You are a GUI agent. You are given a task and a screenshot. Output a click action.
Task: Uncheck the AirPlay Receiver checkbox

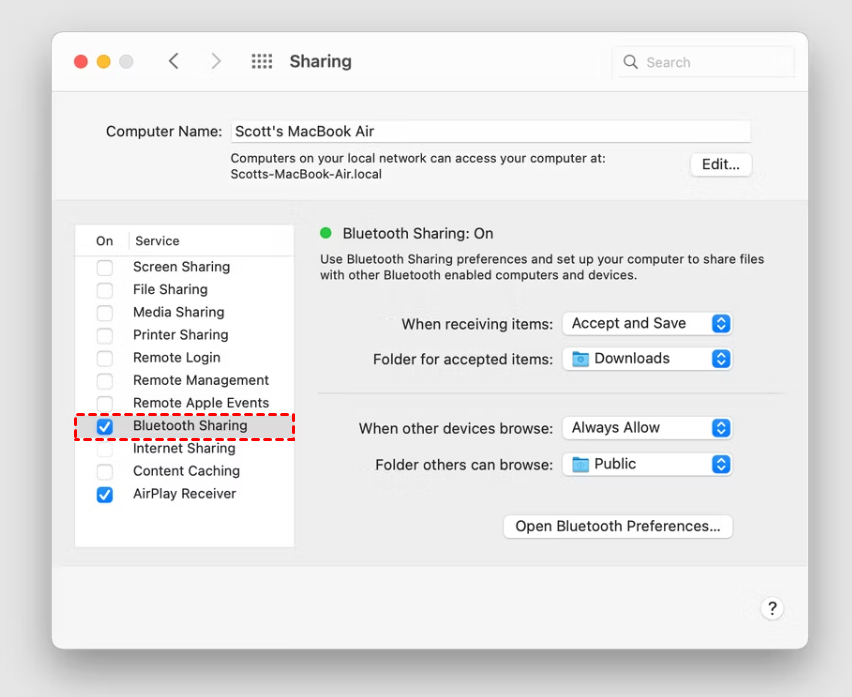105,494
